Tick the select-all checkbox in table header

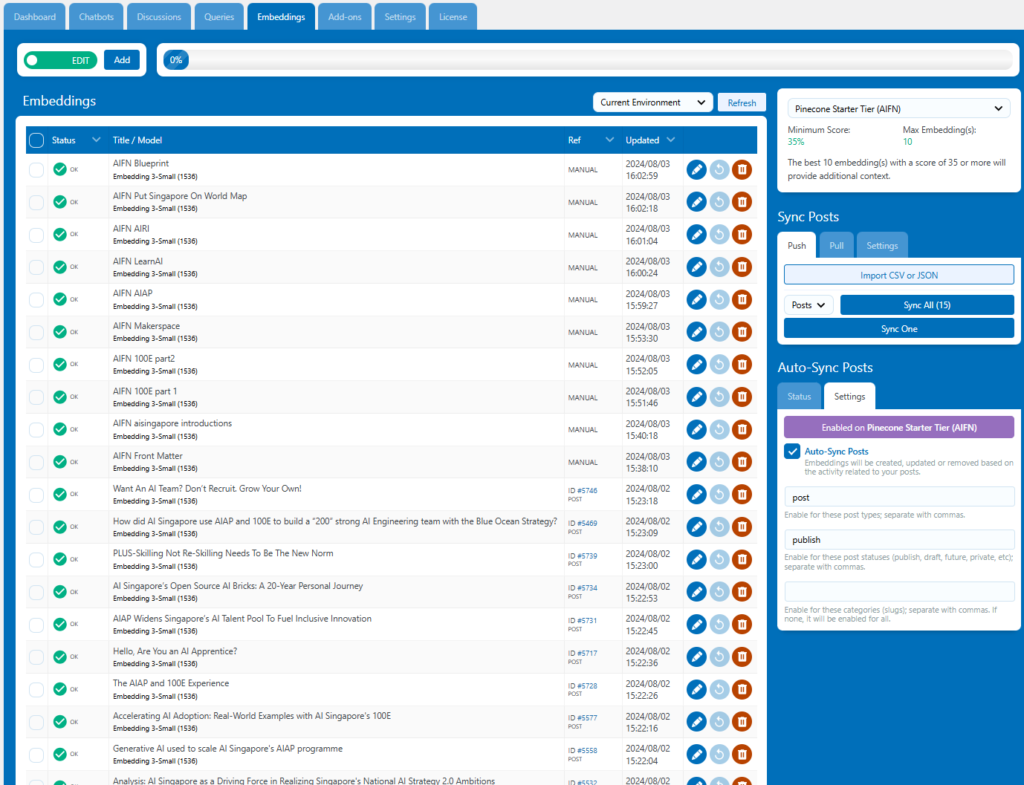(x=36, y=140)
